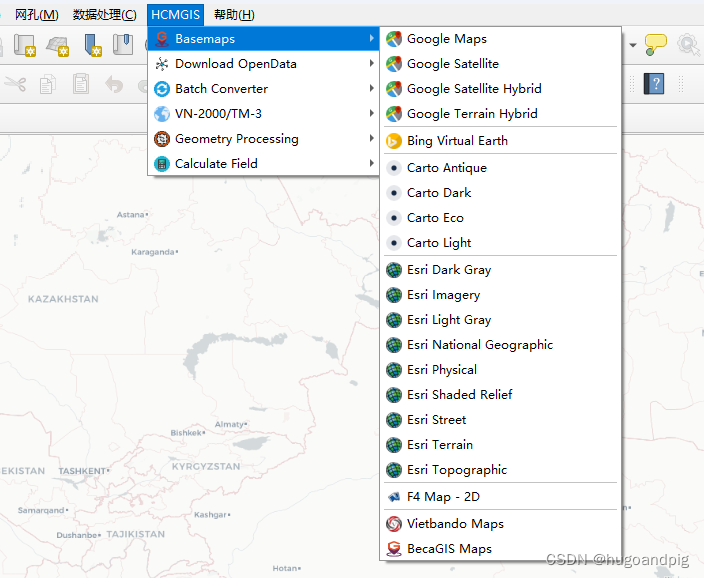Viewport: 704px width, 578px height.
Task: Open the 网孔(M) menu
Action: click(x=36, y=15)
